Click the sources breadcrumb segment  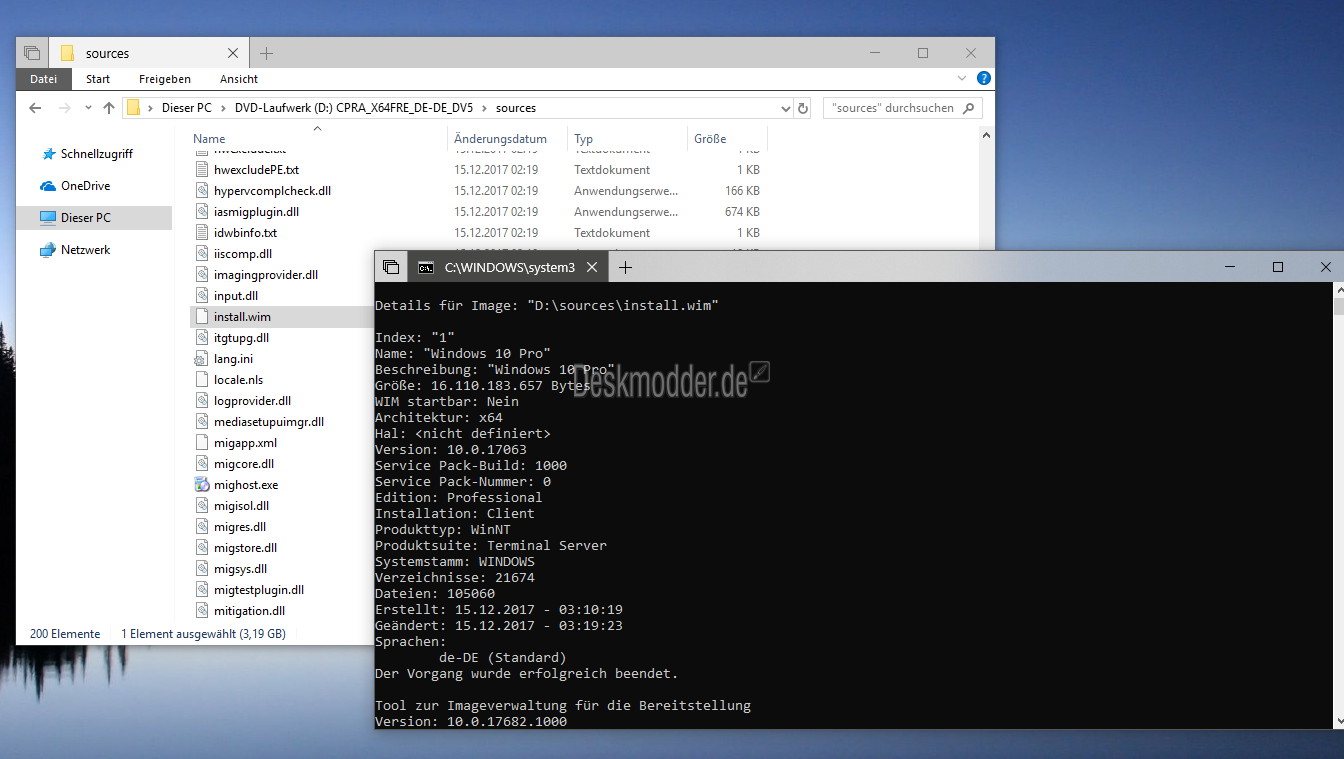point(516,108)
